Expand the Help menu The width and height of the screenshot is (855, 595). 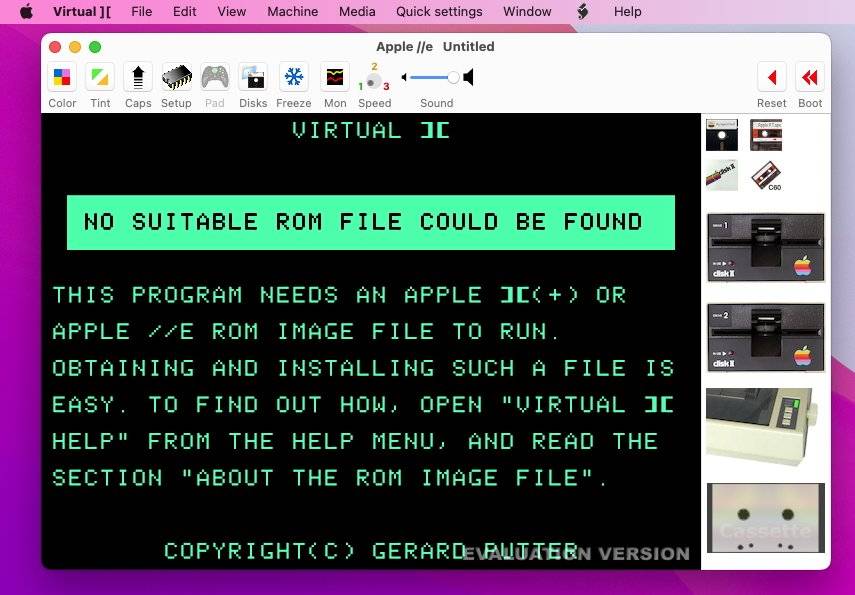point(627,12)
